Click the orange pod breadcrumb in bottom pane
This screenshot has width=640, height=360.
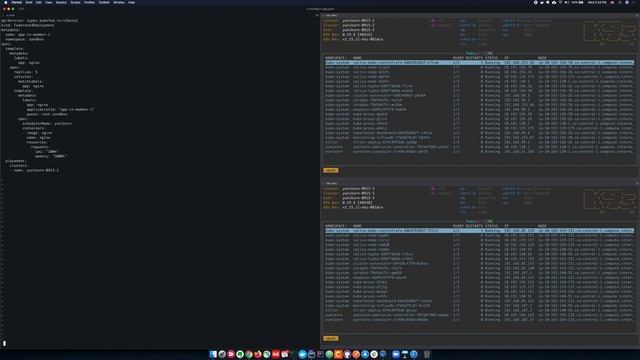pos(331,338)
